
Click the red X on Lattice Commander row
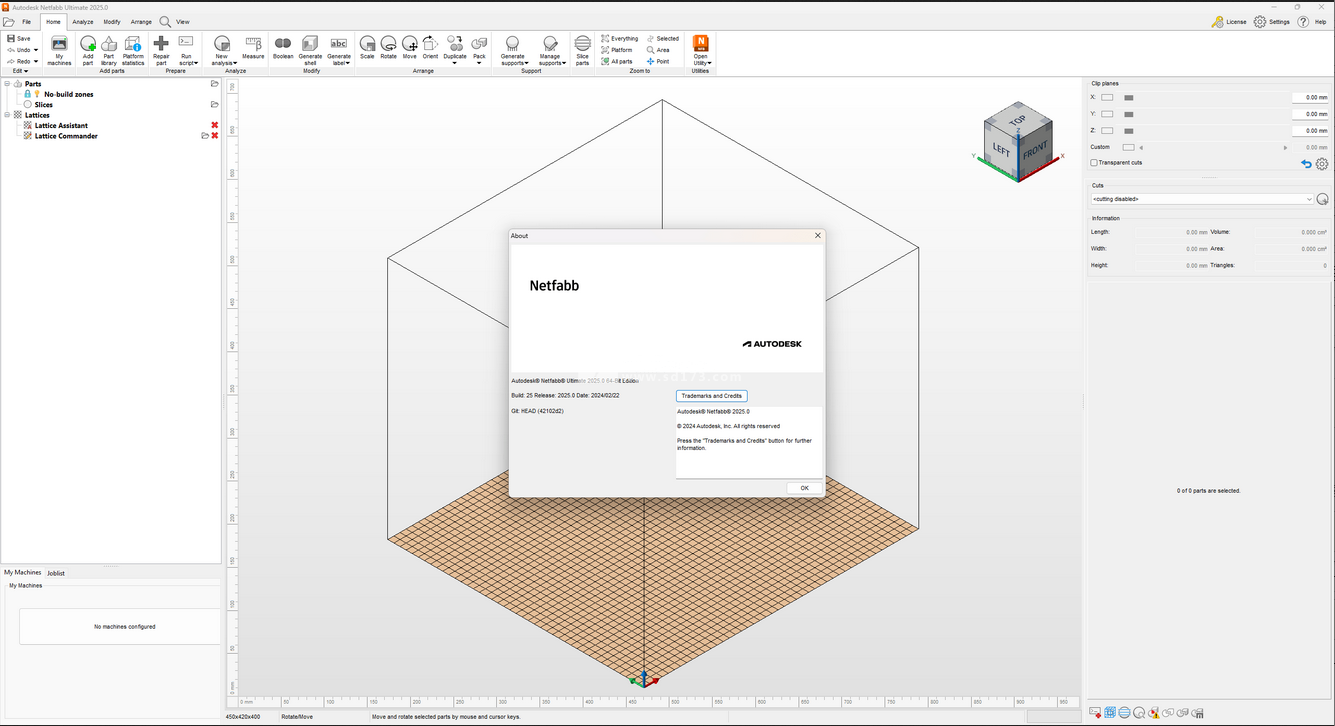(x=214, y=136)
